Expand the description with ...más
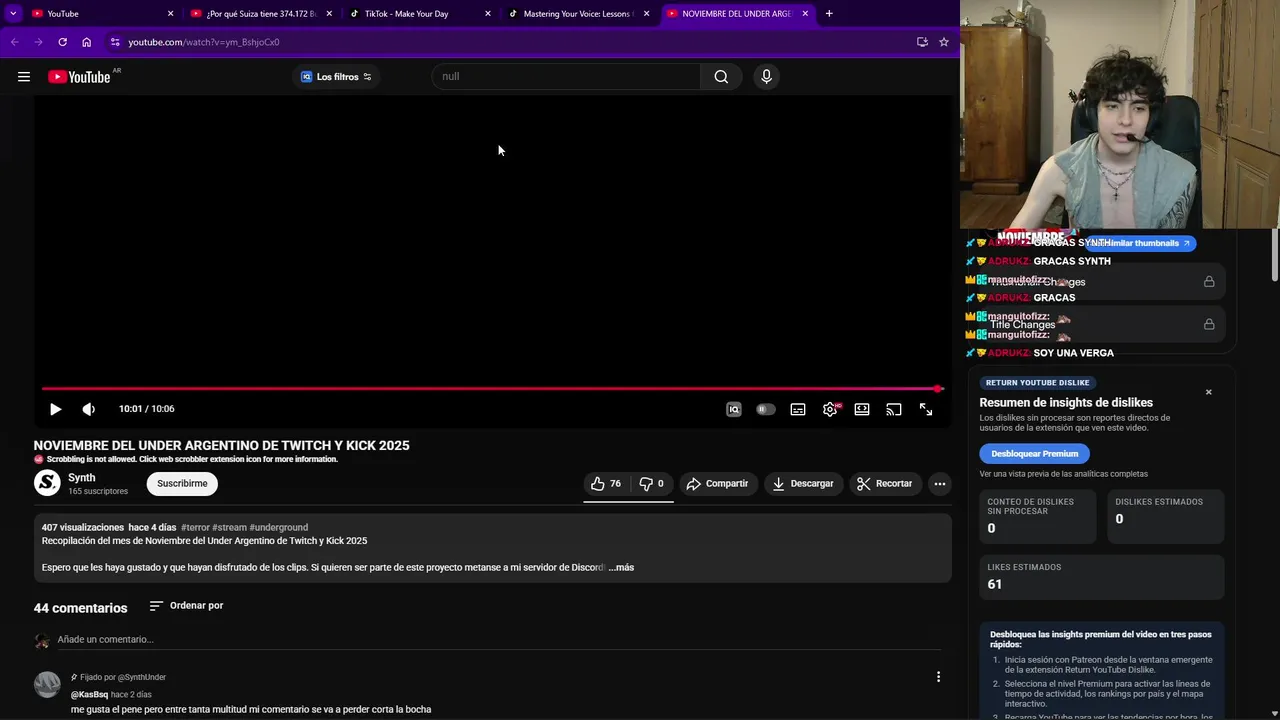 click(621, 568)
